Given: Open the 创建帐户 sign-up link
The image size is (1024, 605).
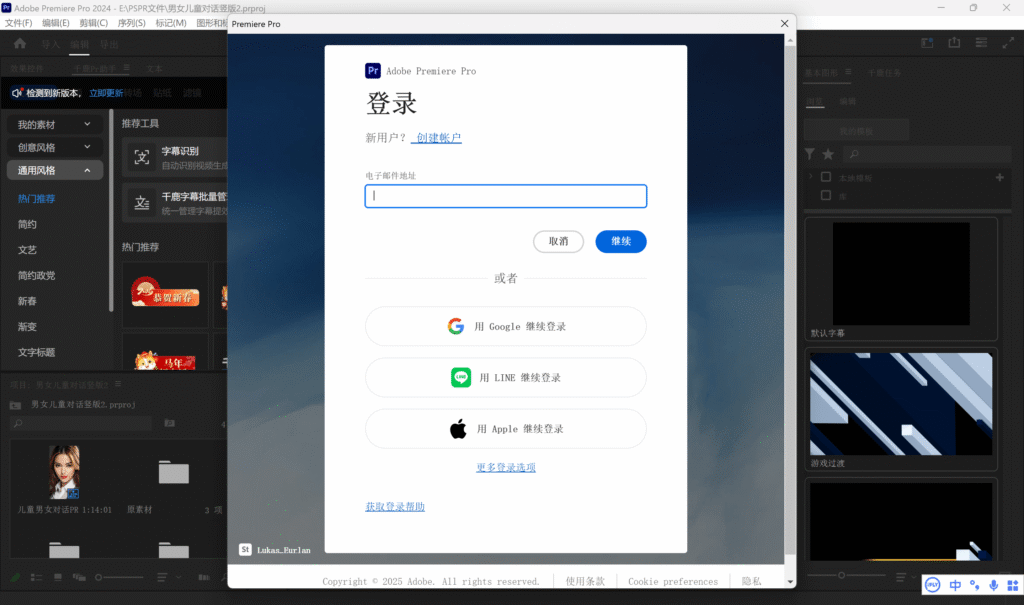Looking at the screenshot, I should tap(436, 138).
